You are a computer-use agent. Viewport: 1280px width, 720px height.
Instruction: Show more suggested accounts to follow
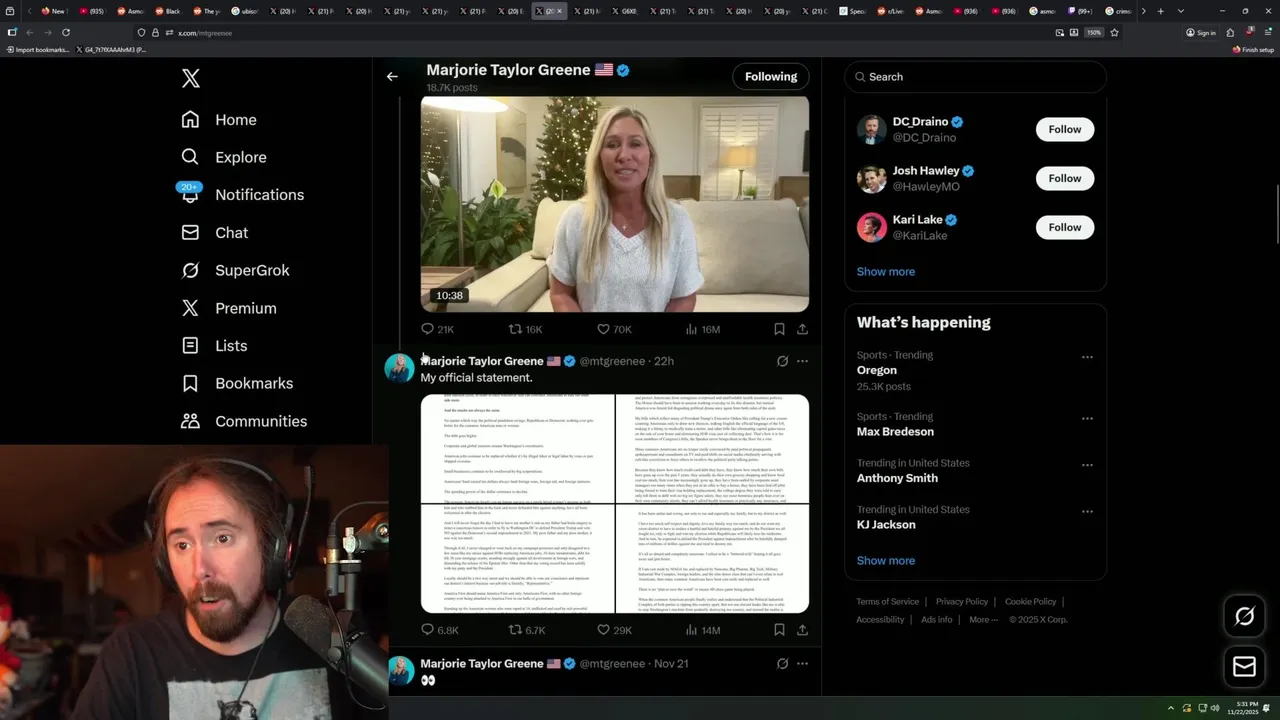885,271
